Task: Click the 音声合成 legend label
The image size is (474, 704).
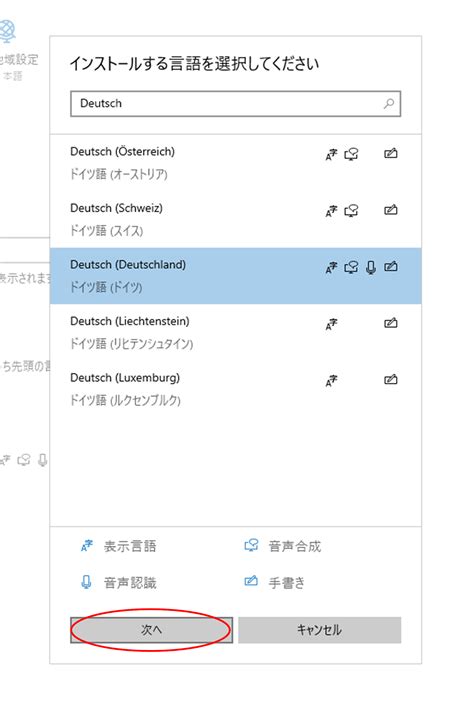Action: pos(294,546)
